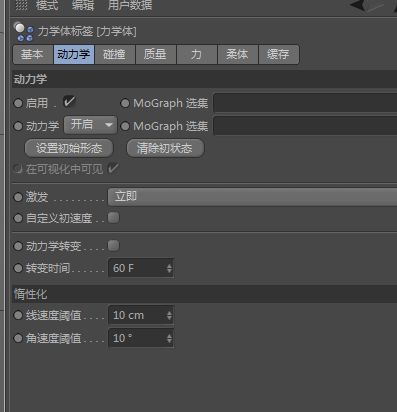This screenshot has height=412, width=397.
Task: Click keyframe dot beside 角速度阈值
Action: (x=18, y=338)
